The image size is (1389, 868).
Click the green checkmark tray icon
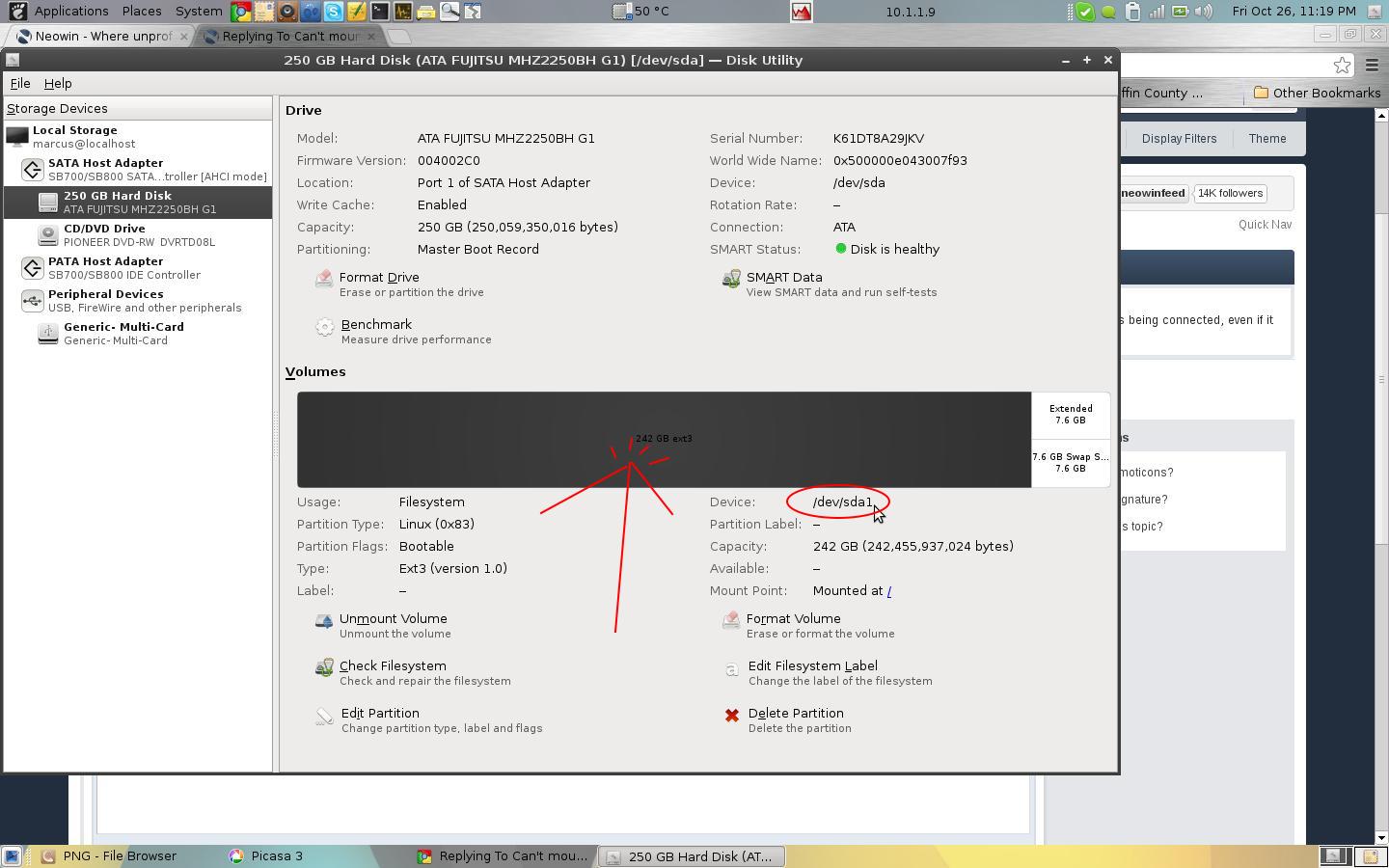(1086, 12)
